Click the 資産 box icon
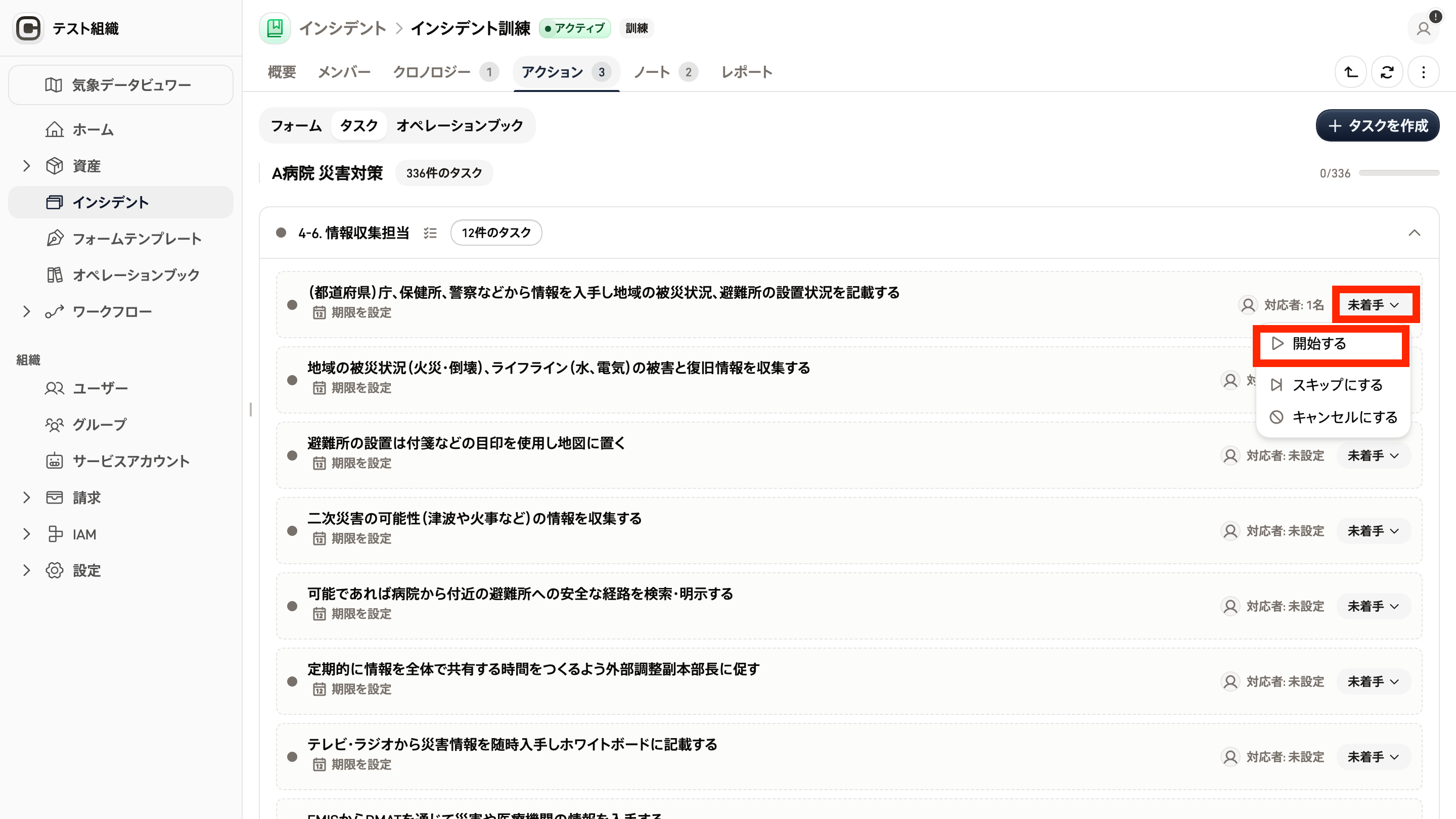Image resolution: width=1456 pixels, height=819 pixels. (54, 166)
